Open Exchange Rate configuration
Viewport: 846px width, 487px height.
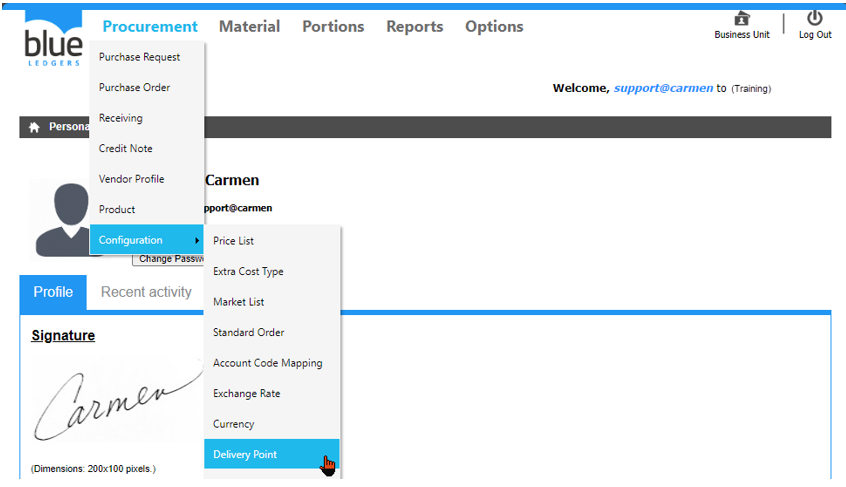(x=246, y=394)
